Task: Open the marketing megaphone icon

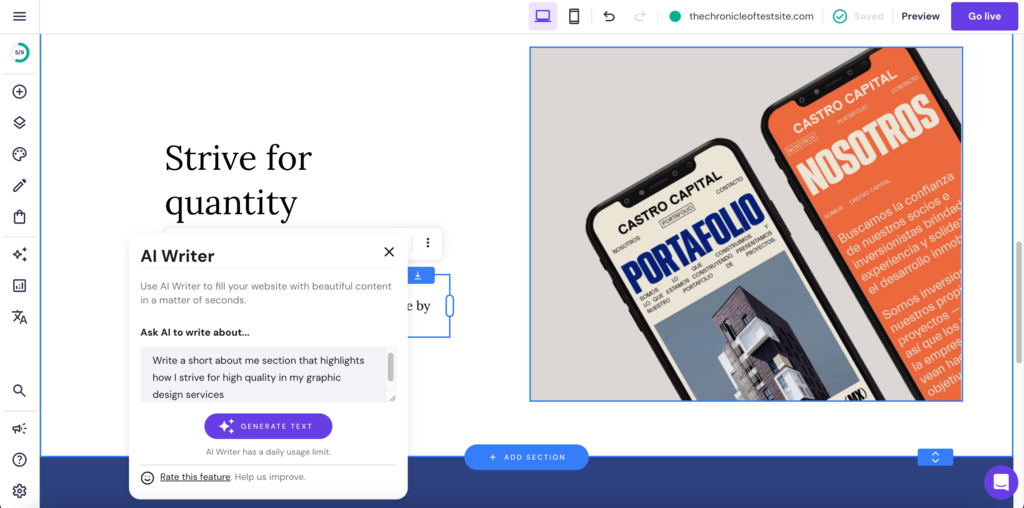Action: click(x=19, y=428)
